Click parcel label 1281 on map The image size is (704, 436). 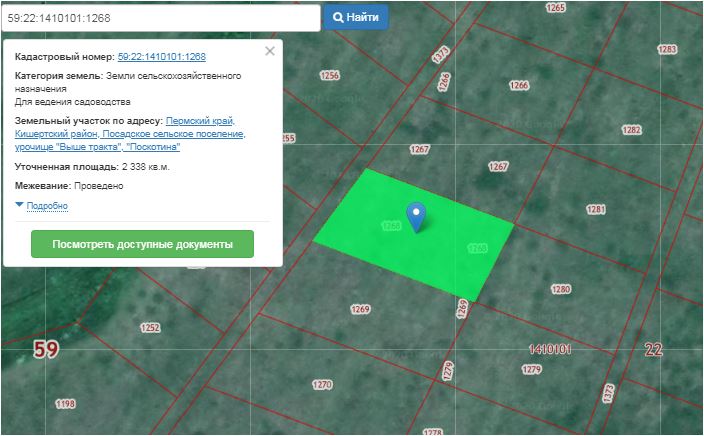(x=596, y=209)
